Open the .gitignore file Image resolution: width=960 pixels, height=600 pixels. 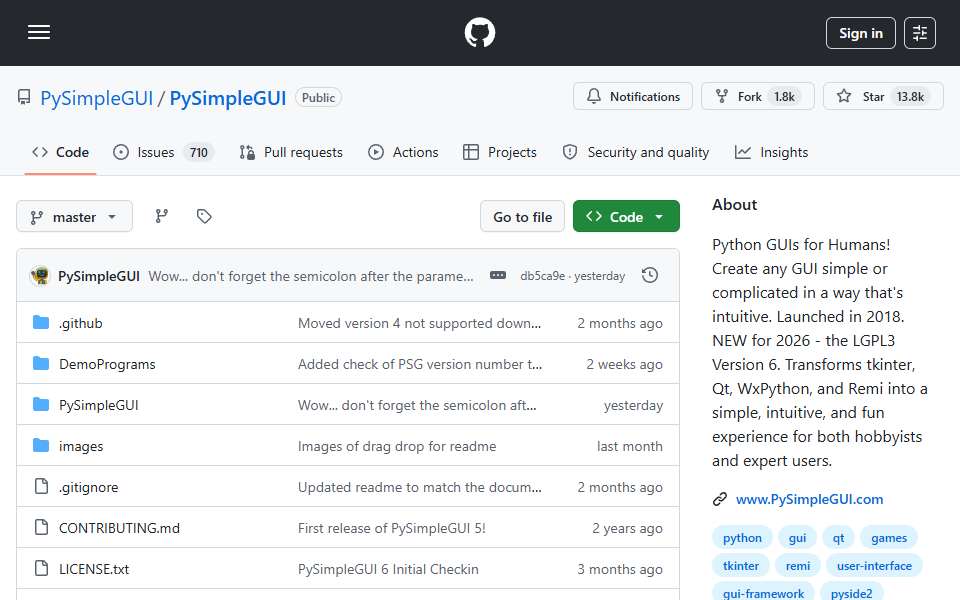pos(89,487)
